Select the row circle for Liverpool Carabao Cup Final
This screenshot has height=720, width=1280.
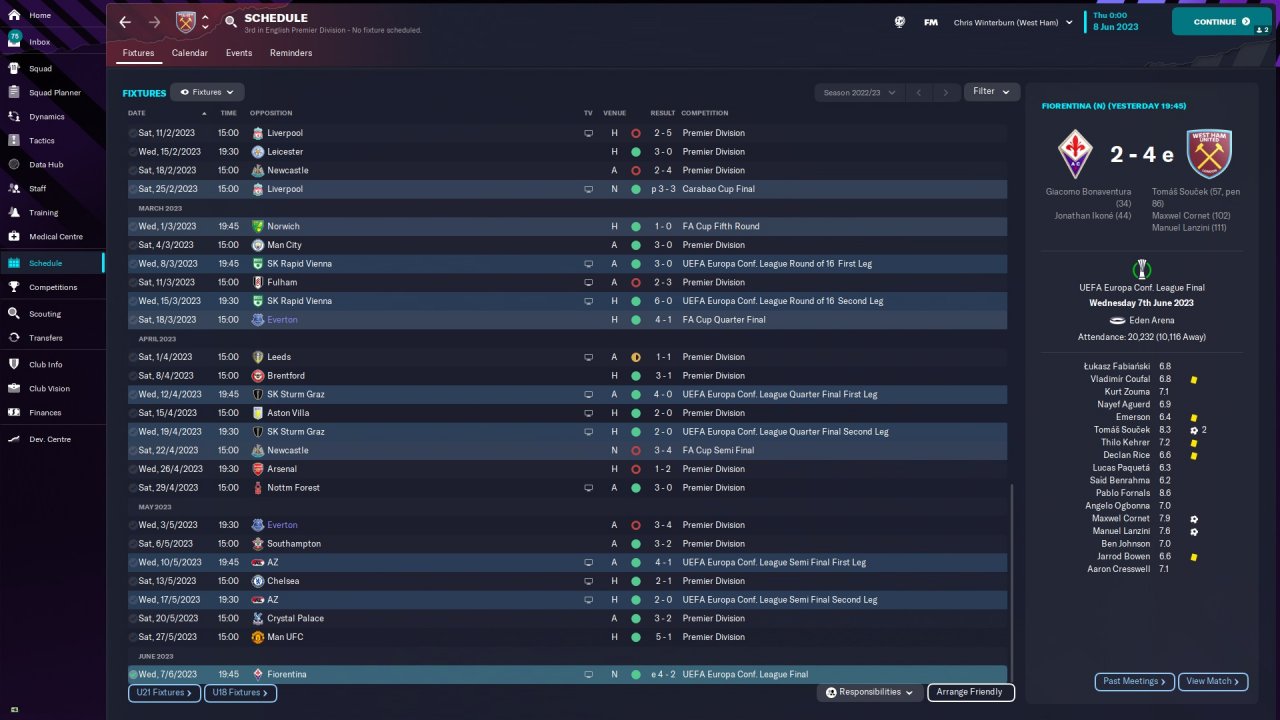pyautogui.click(x=133, y=189)
